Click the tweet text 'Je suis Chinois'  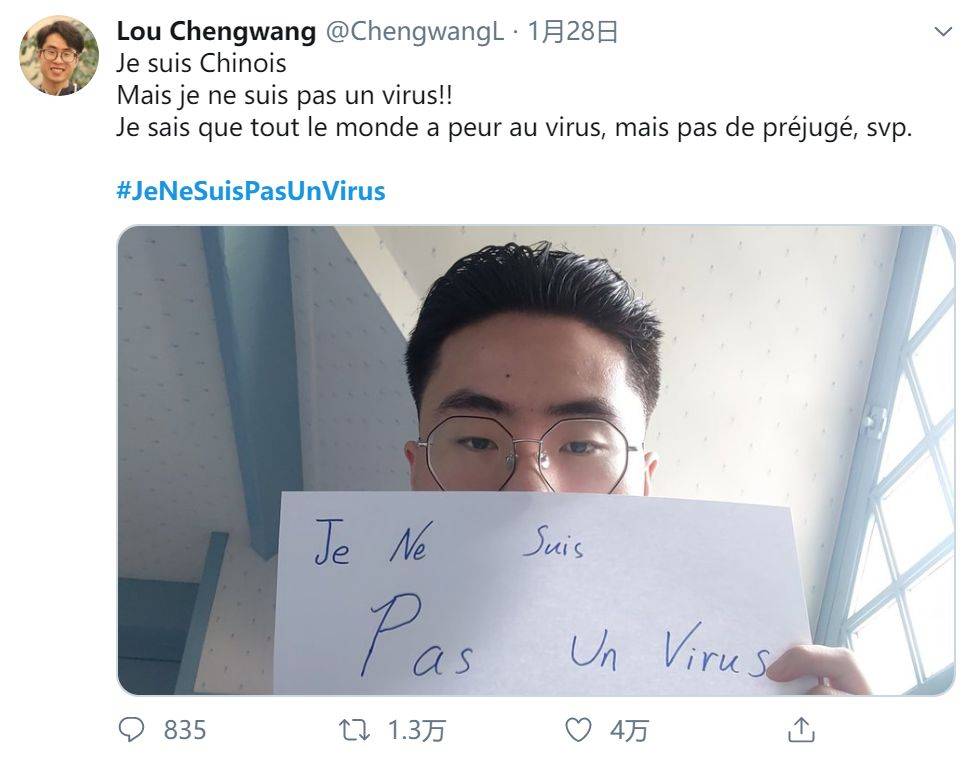pos(201,63)
